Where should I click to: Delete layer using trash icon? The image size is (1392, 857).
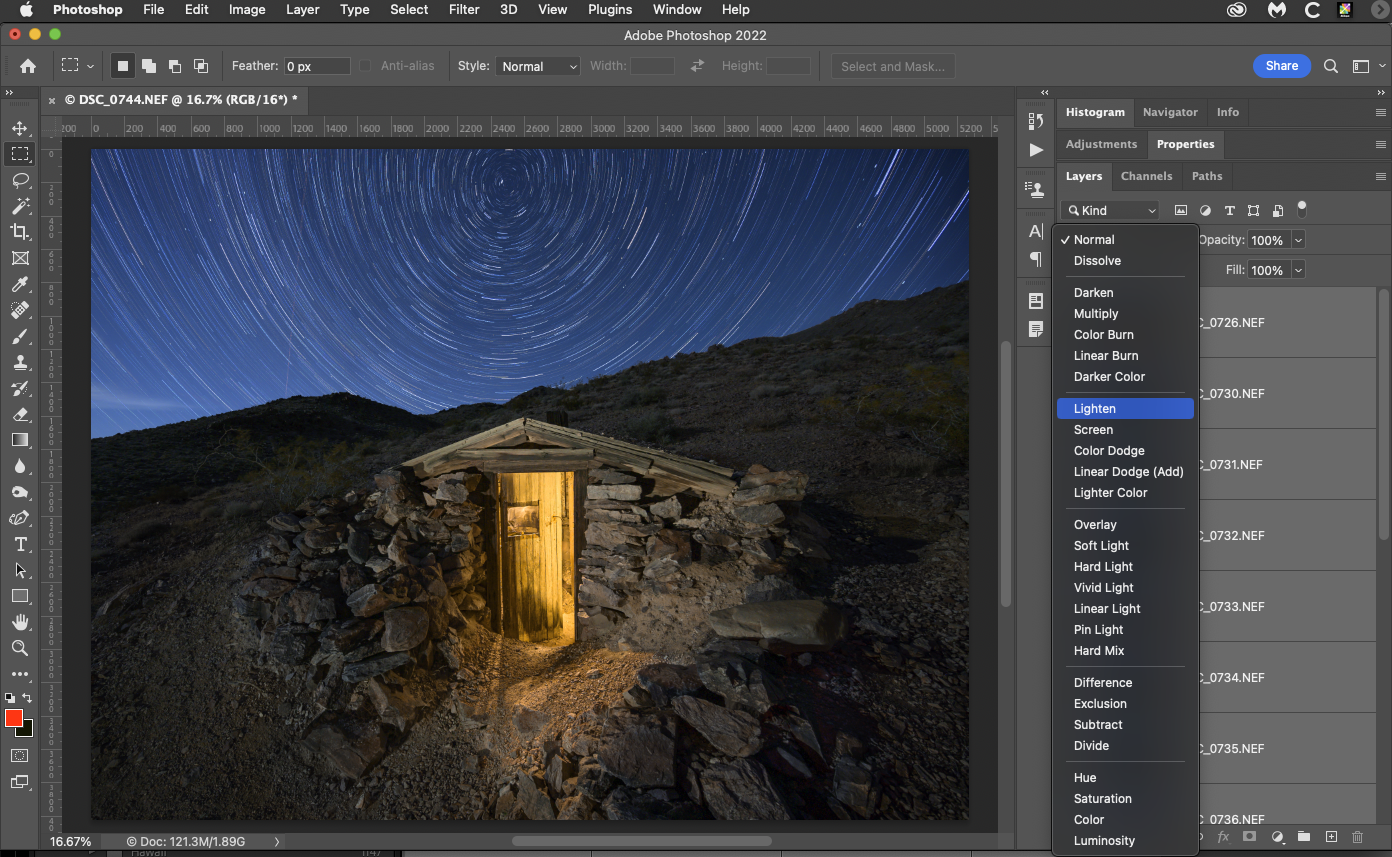[1356, 837]
